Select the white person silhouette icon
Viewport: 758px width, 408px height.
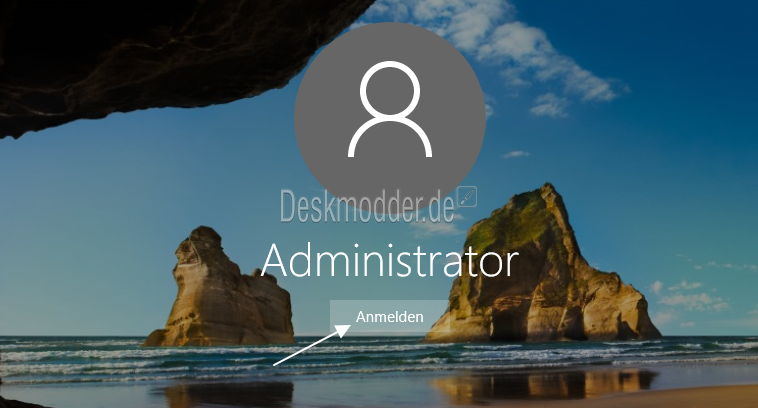tap(390, 109)
